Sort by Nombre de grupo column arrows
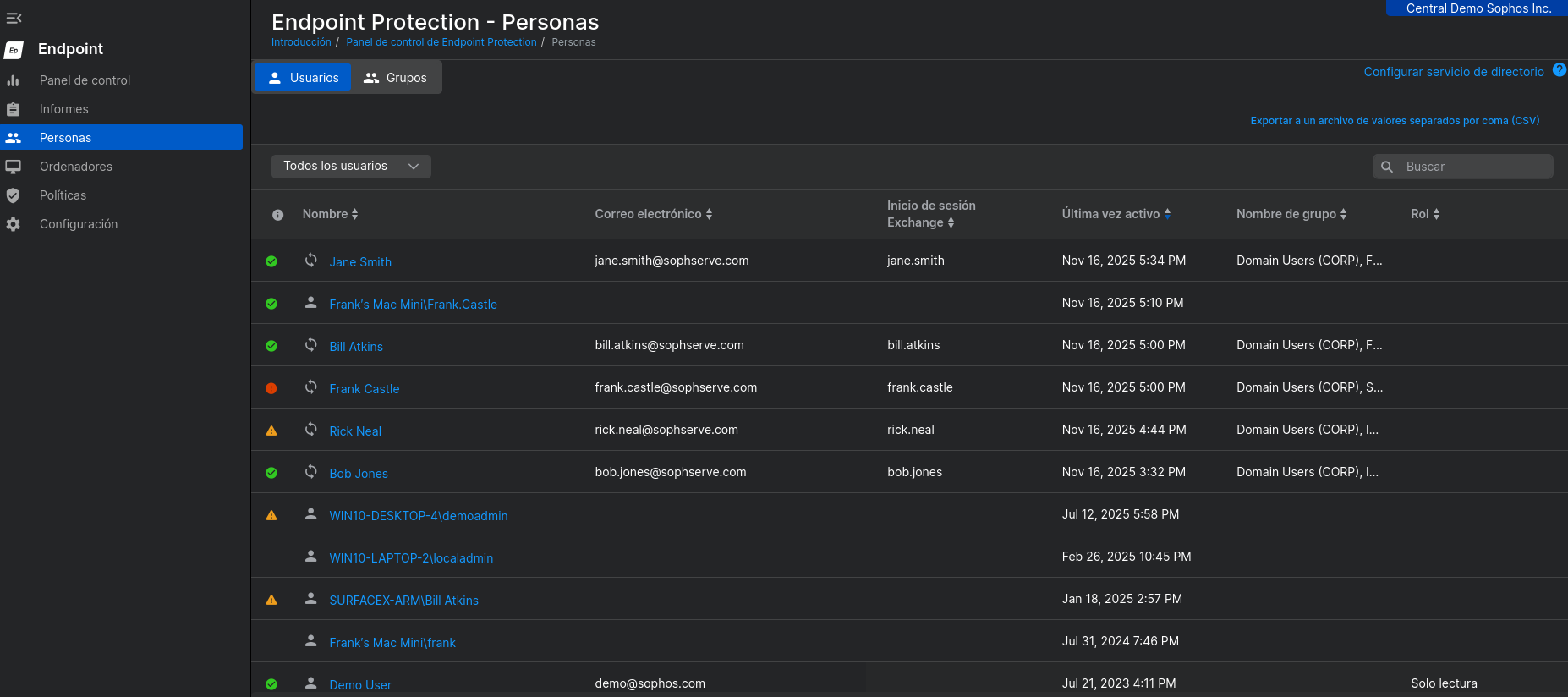 pos(1343,214)
